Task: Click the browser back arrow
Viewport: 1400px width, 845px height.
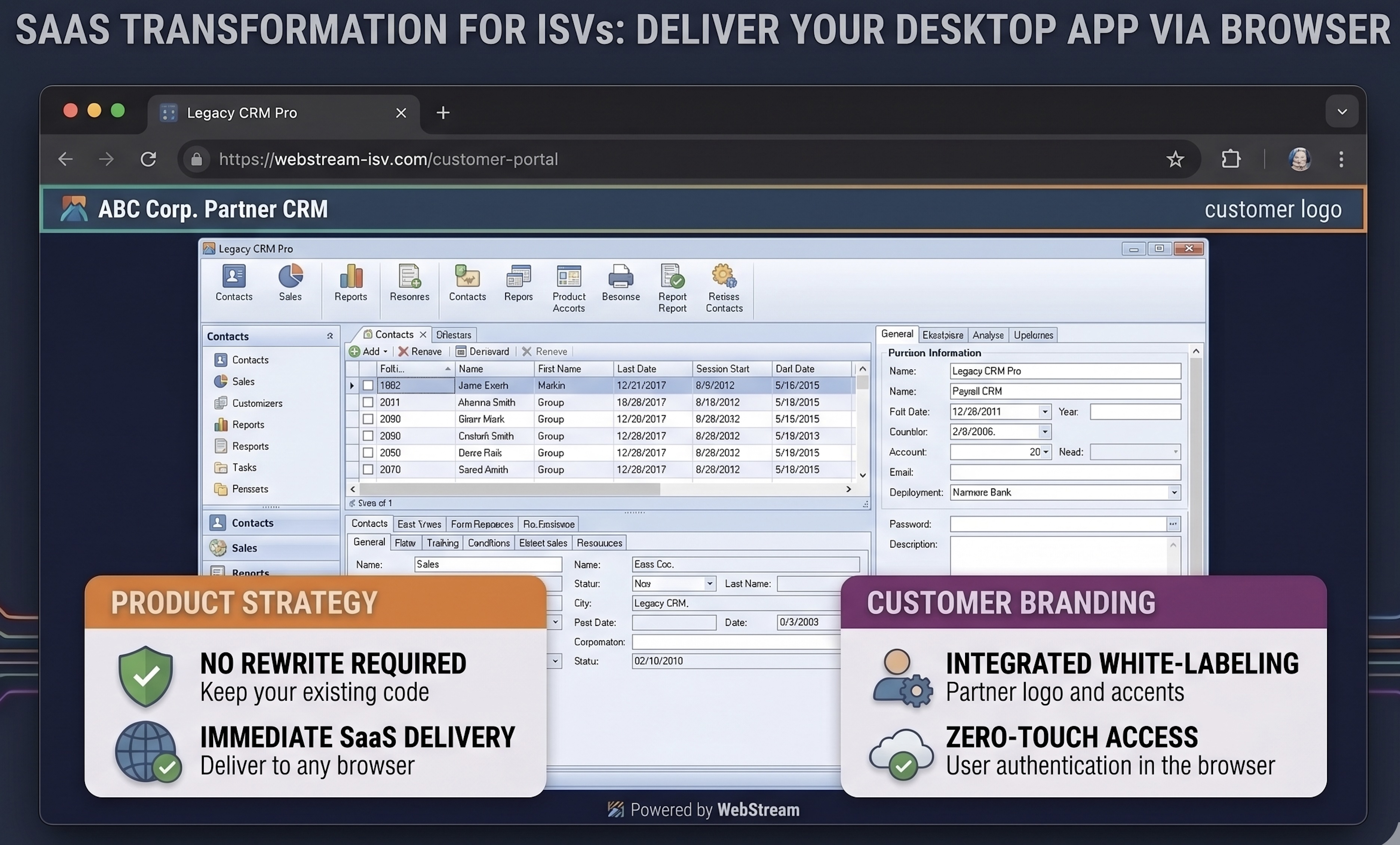Action: (x=66, y=159)
